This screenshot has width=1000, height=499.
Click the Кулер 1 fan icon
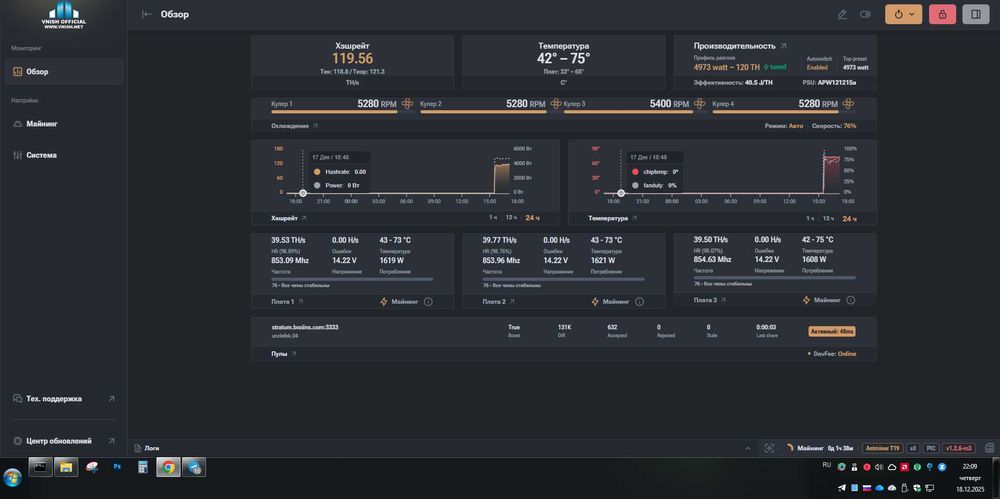[407, 103]
